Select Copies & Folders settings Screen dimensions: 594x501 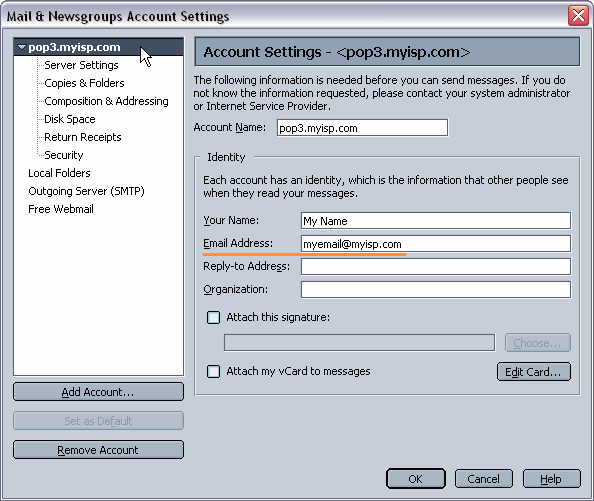84,83
